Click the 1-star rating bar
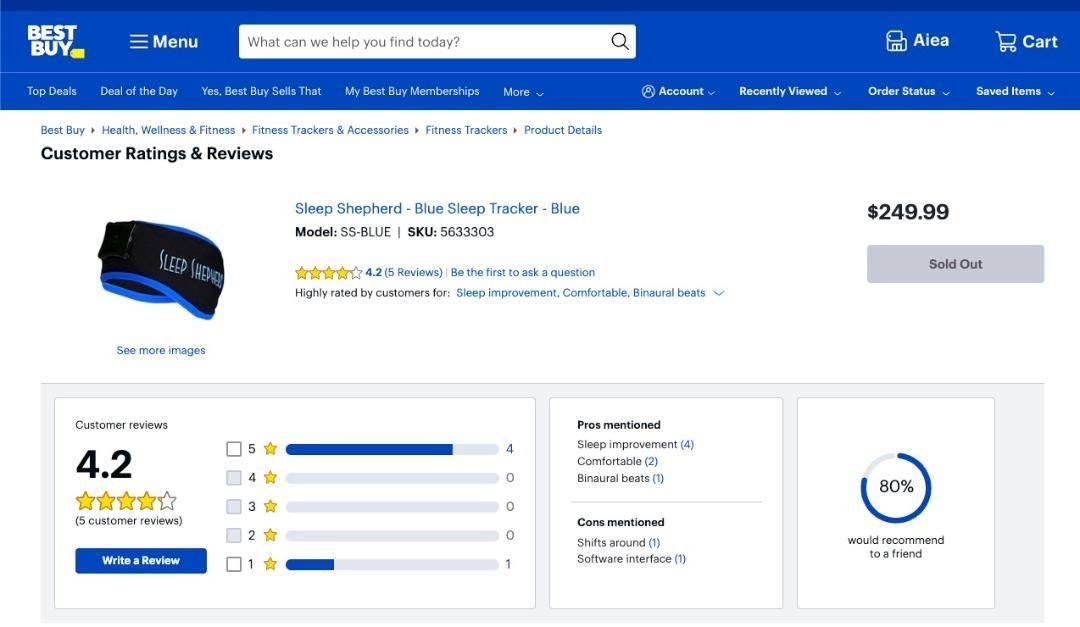 (392, 564)
